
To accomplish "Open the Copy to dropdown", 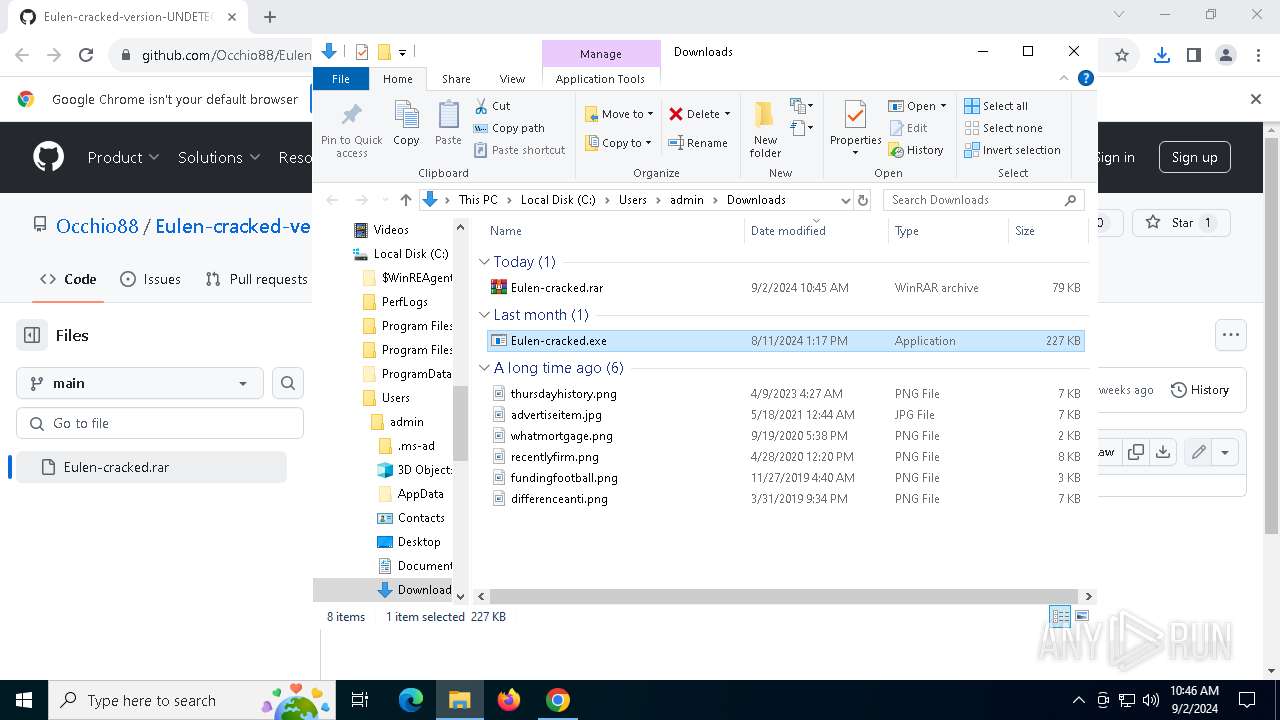I will click(618, 143).
